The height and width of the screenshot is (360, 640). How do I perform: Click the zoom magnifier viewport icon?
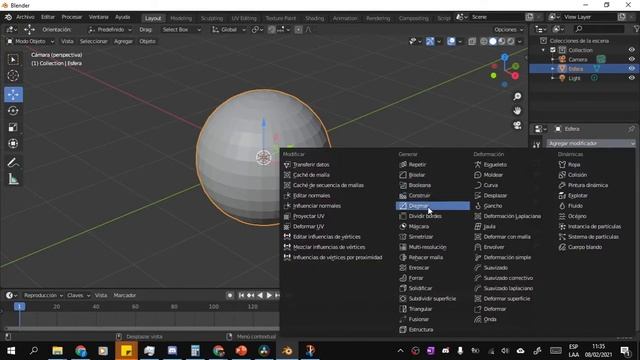[517, 96]
